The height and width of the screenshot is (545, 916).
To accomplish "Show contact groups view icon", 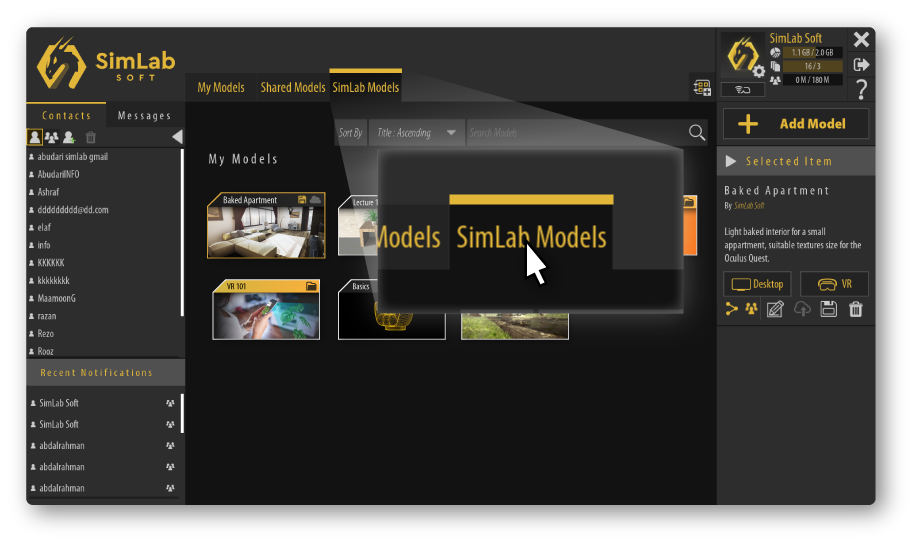I will pos(51,137).
